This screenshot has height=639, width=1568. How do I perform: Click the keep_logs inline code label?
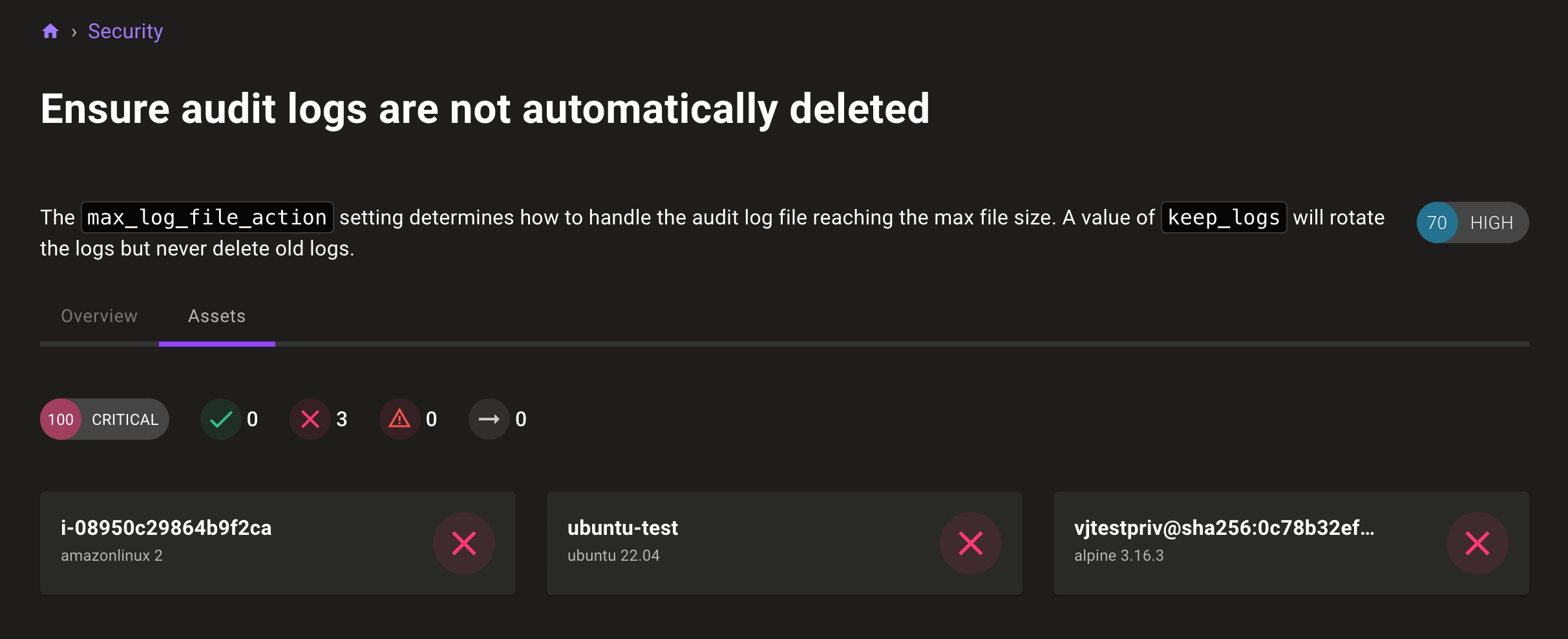(1224, 217)
